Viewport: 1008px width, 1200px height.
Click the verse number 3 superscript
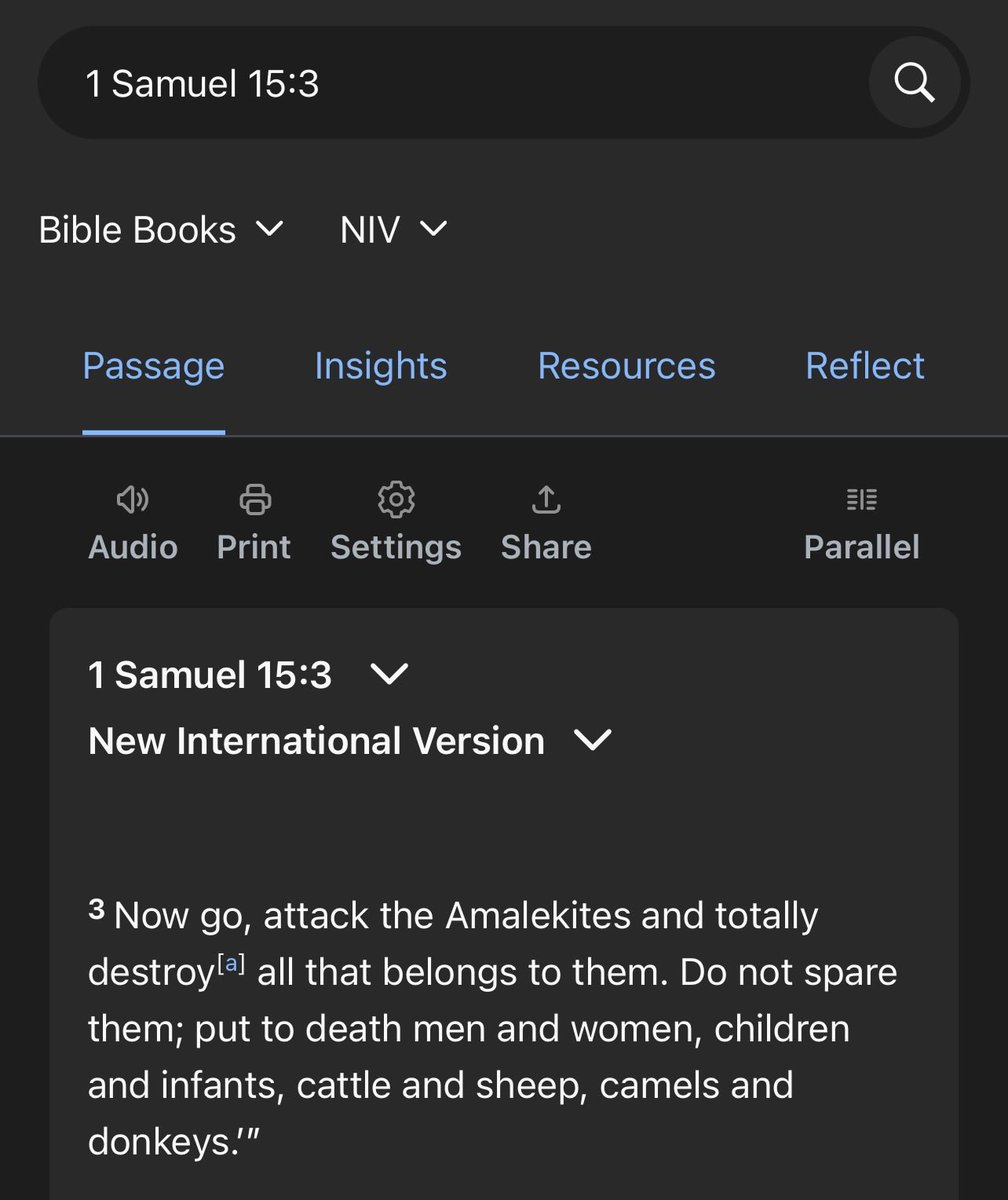coord(96,909)
